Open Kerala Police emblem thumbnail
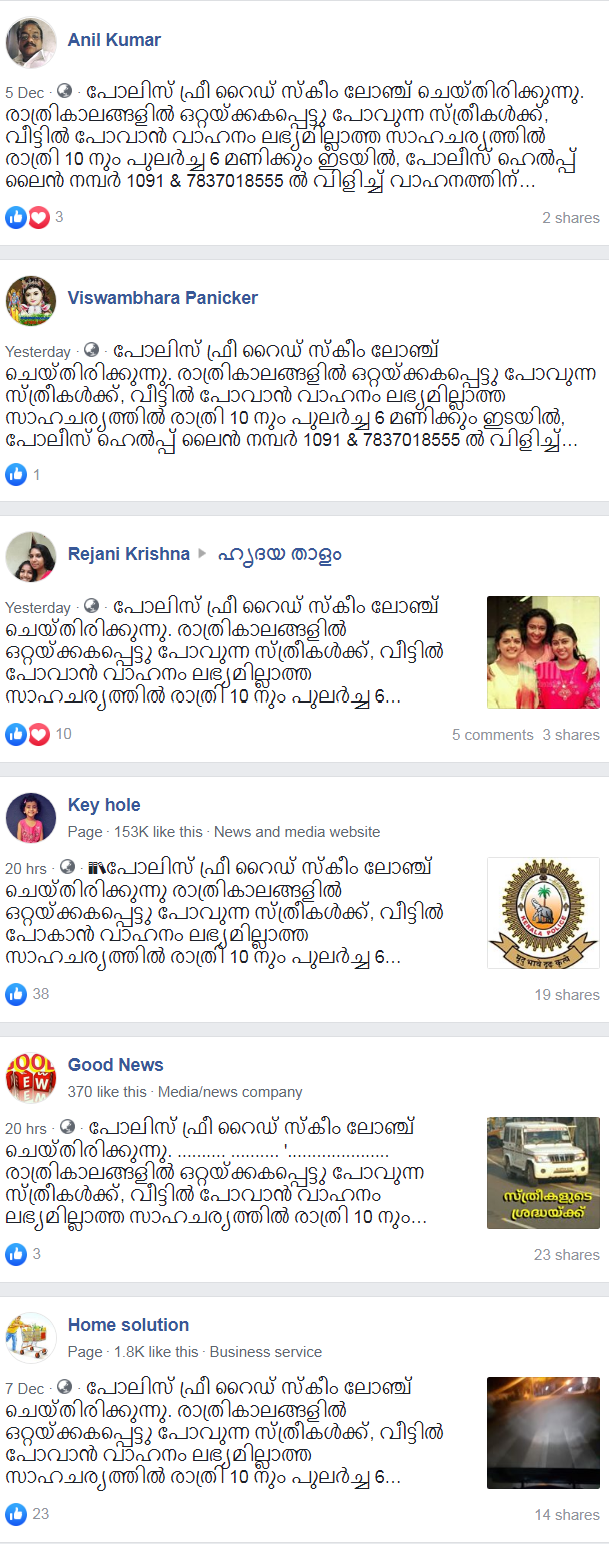609x1544 pixels. click(543, 913)
